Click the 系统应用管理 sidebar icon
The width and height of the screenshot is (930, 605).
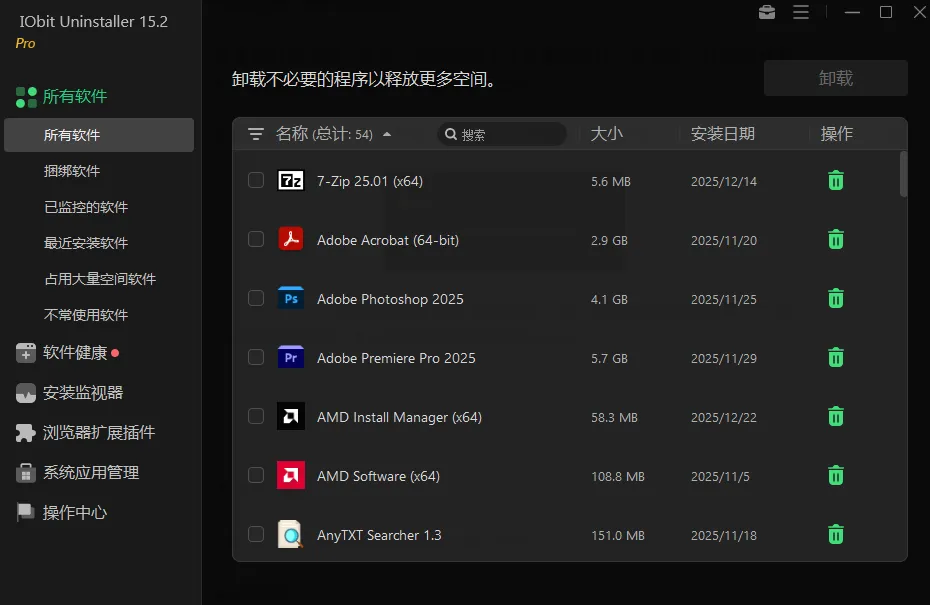(26, 473)
